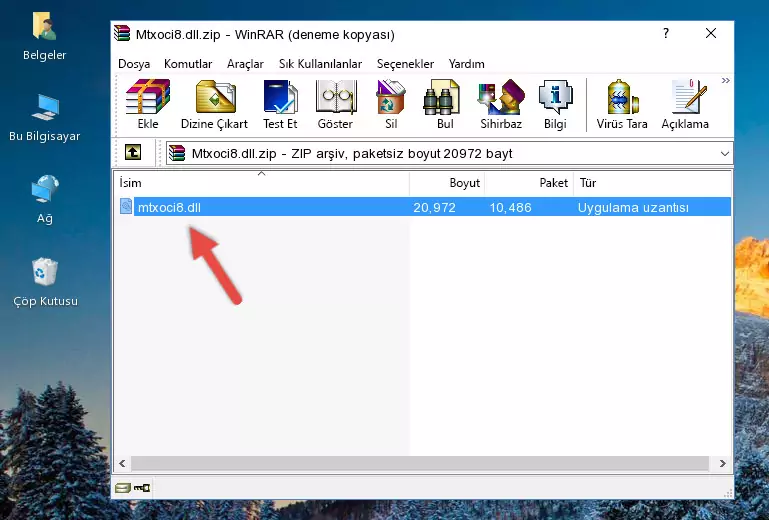This screenshot has width=769, height=520.
Task: Sort files by Paket column
Action: pos(529,182)
